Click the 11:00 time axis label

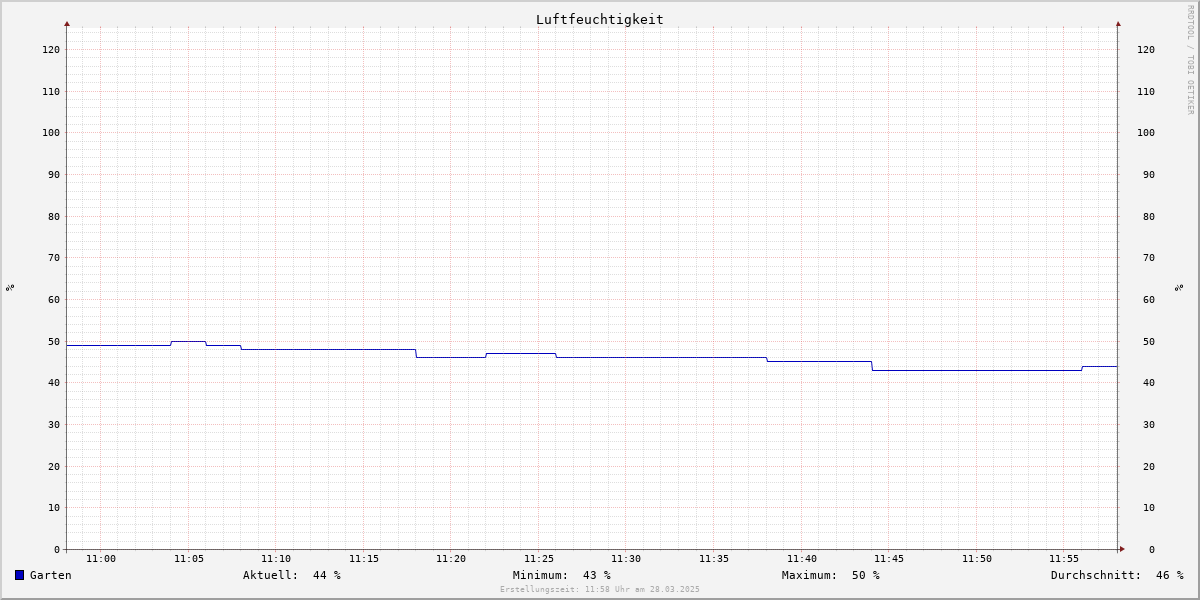(x=101, y=559)
